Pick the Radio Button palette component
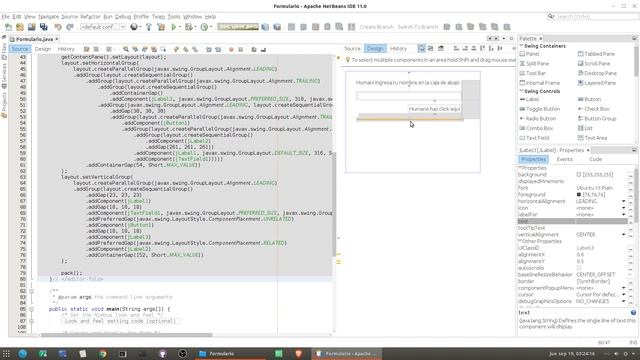The image size is (640, 360). pyautogui.click(x=538, y=118)
